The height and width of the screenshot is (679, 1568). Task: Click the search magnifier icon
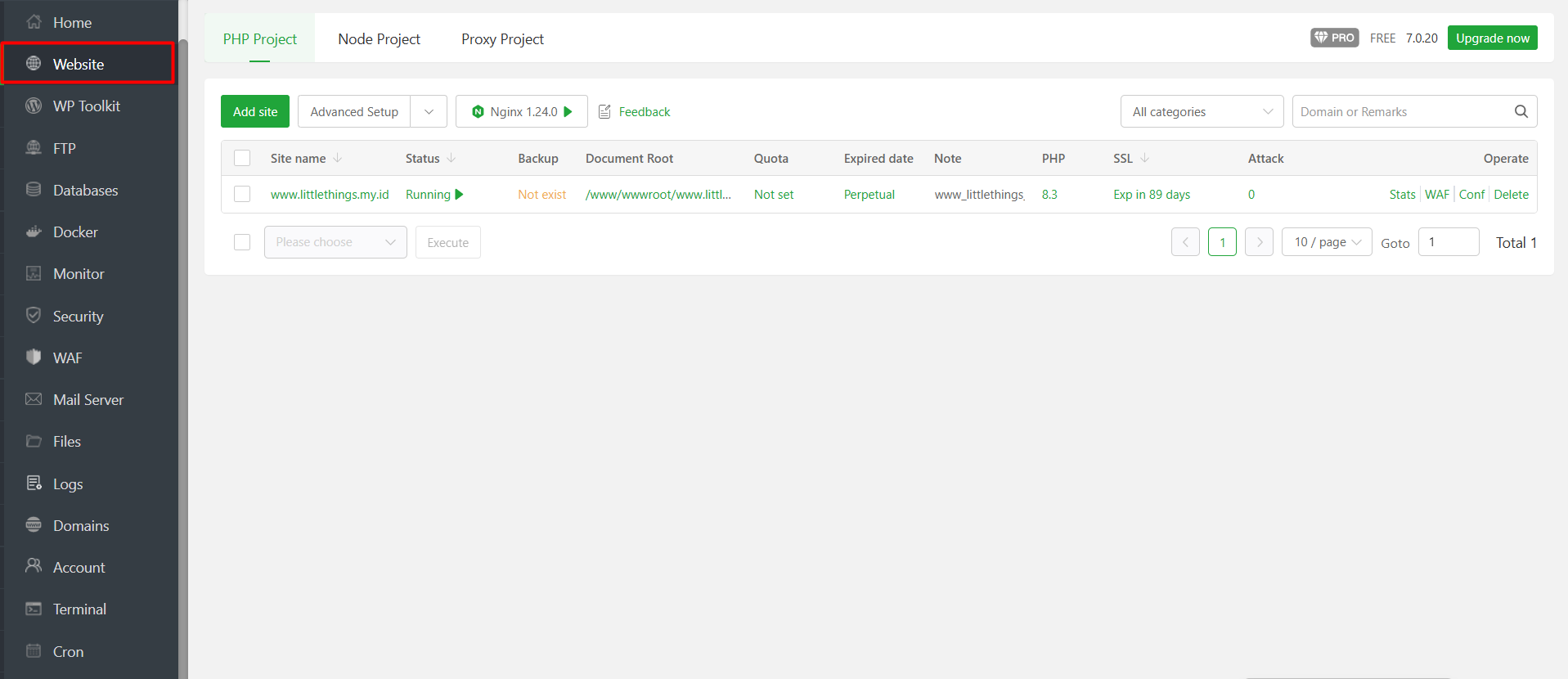1521,111
